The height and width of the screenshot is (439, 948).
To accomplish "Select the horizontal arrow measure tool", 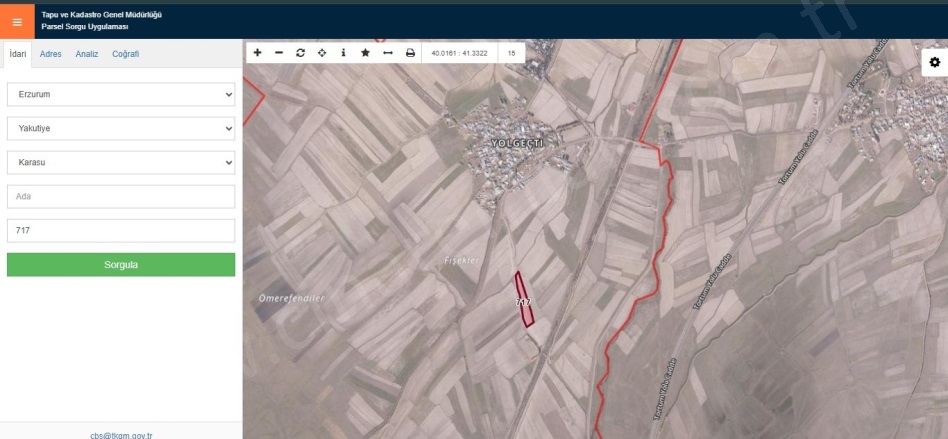I will (x=388, y=53).
